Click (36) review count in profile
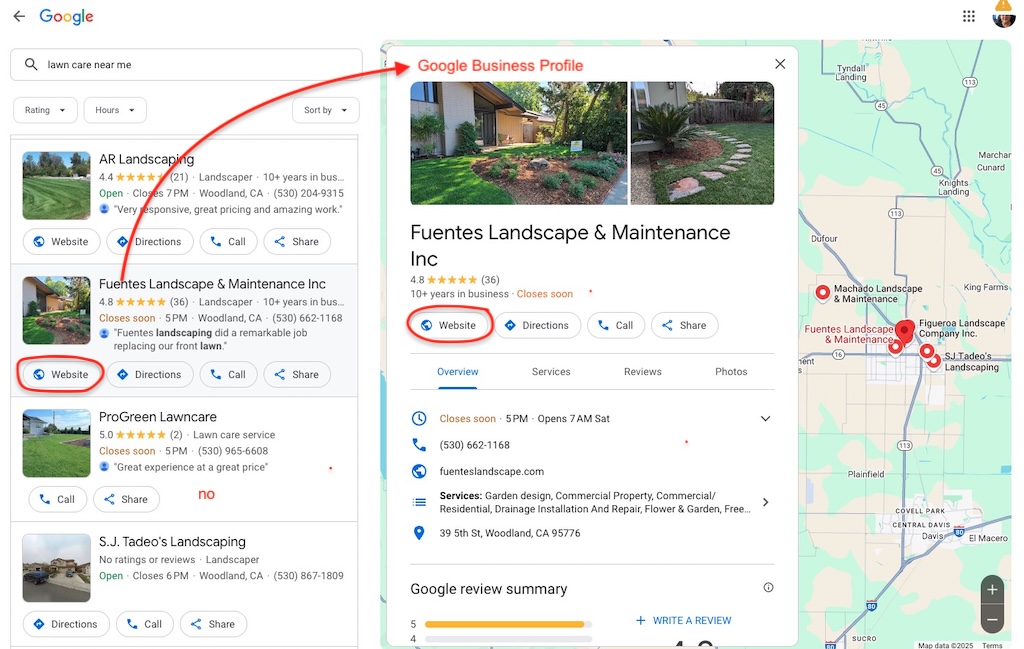 [x=490, y=279]
